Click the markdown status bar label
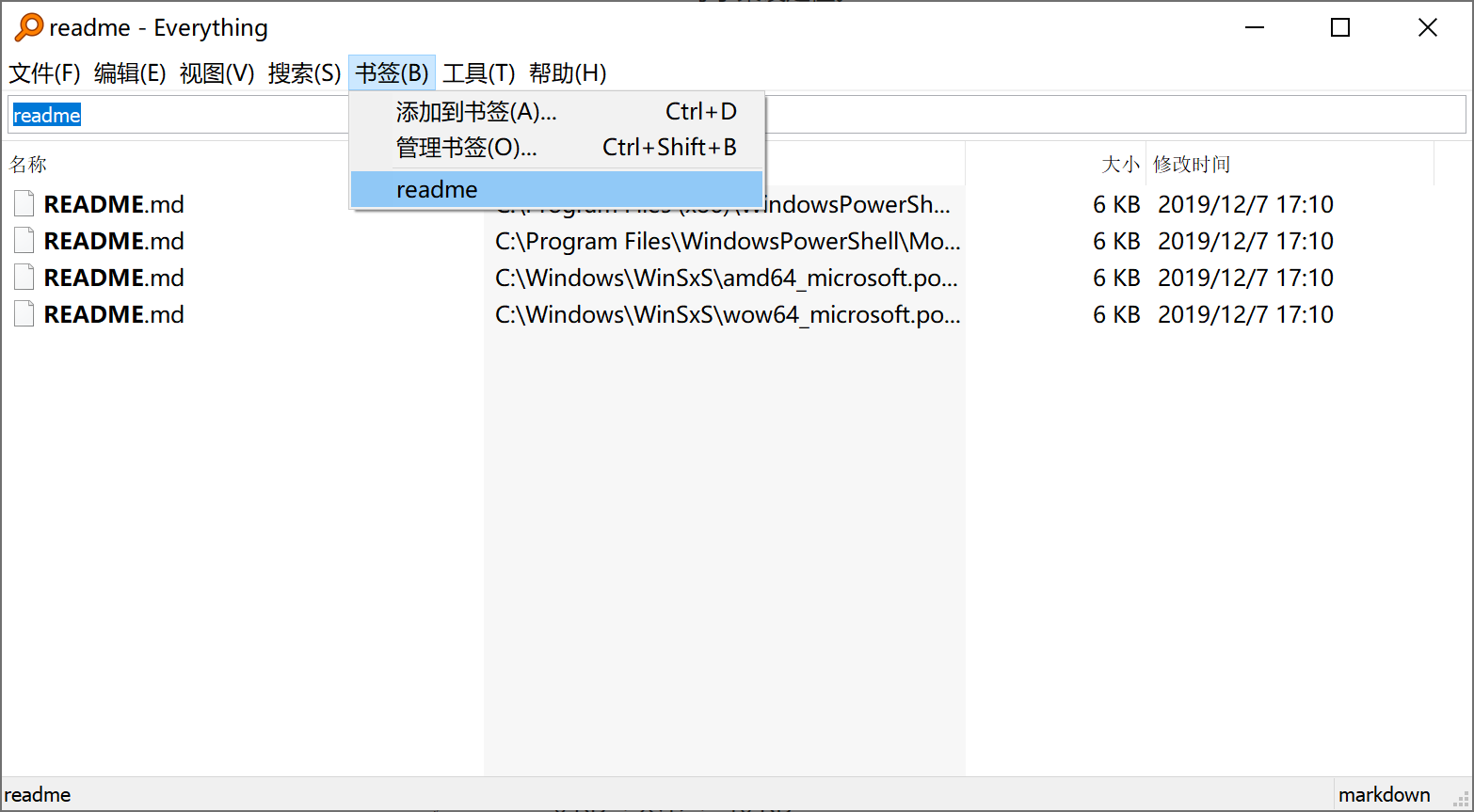Image resolution: width=1474 pixels, height=812 pixels. click(x=1385, y=795)
